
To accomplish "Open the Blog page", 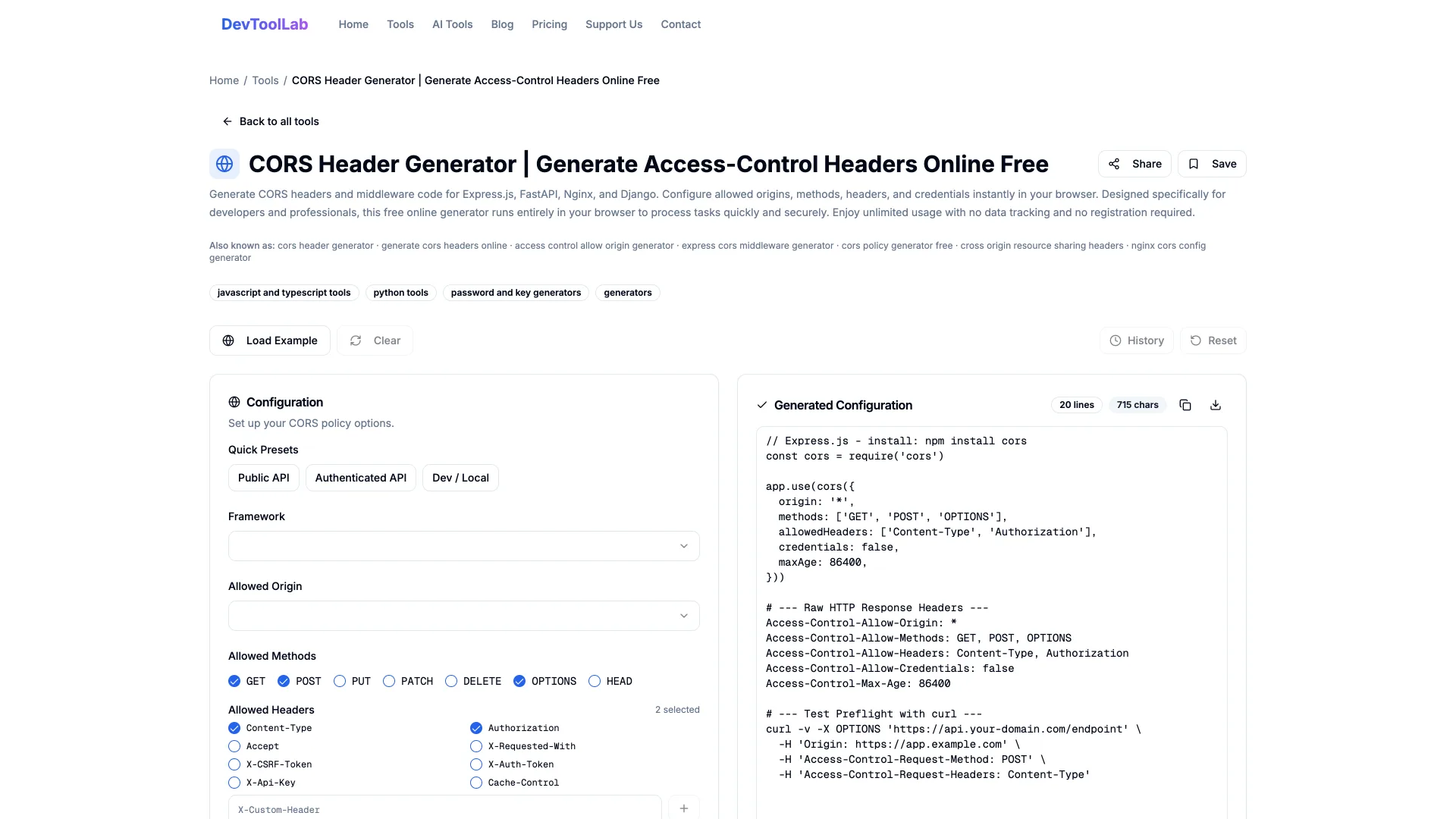I will pyautogui.click(x=502, y=24).
